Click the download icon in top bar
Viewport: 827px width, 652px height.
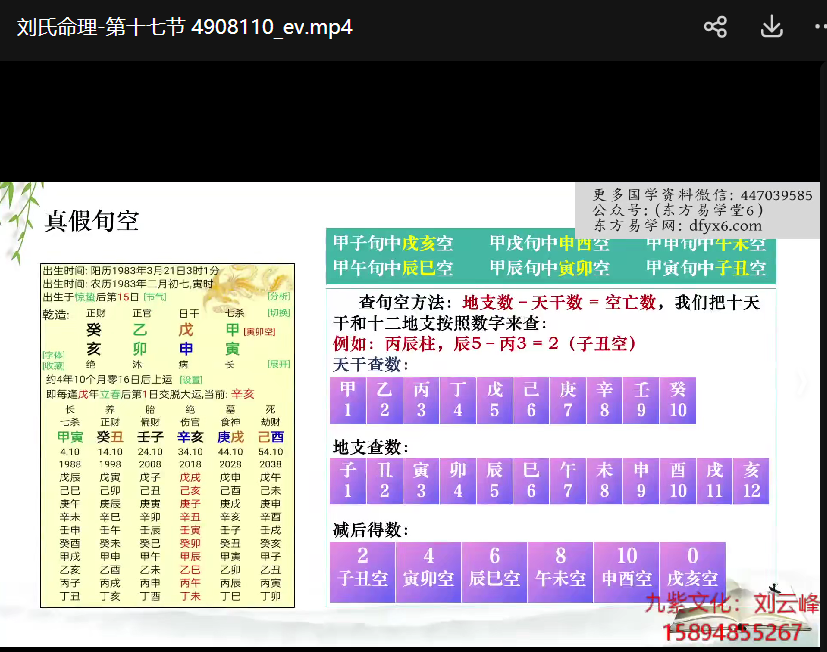771,27
